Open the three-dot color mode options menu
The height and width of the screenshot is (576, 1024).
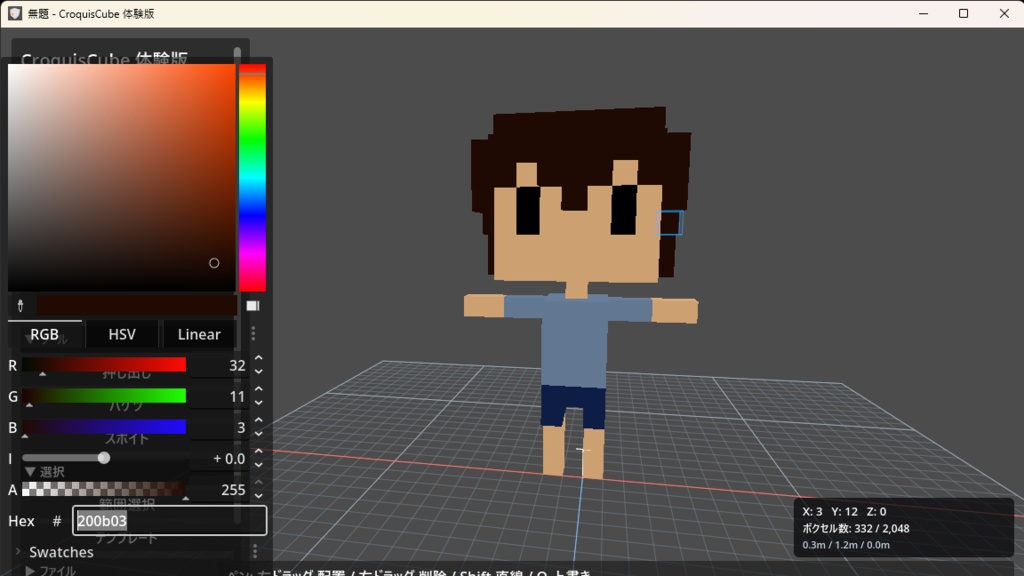(253, 334)
